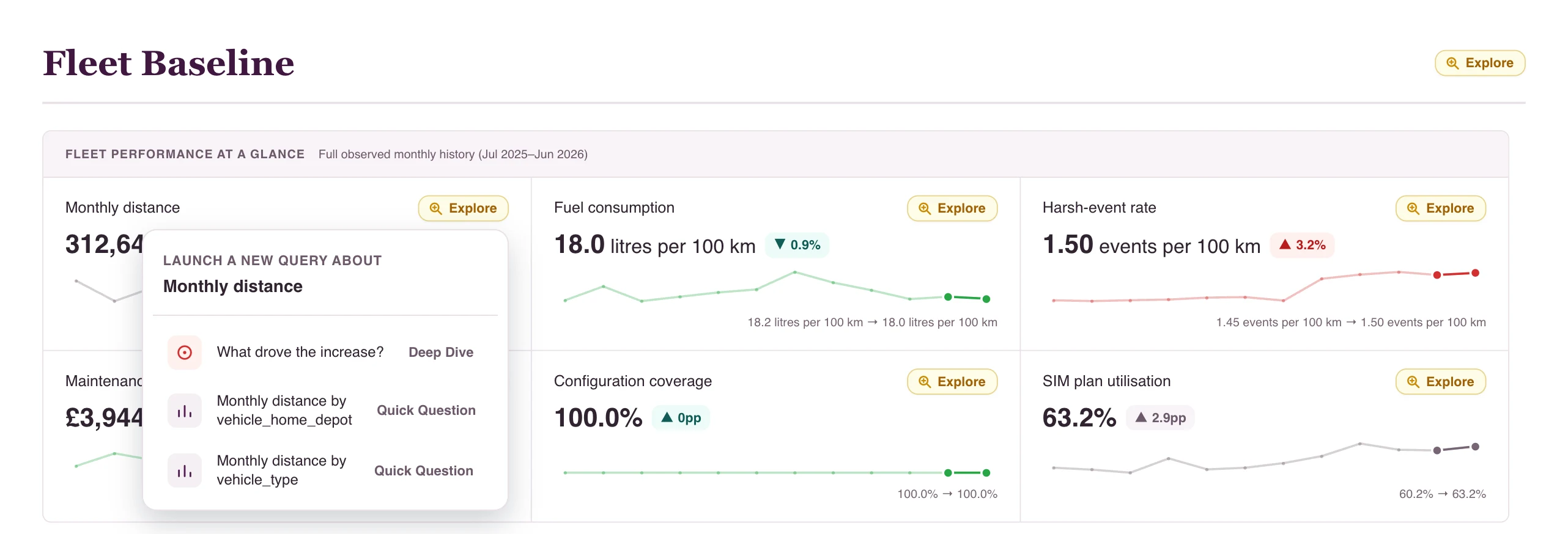Click Quick Question label for vehicle_home_depot

426,411
